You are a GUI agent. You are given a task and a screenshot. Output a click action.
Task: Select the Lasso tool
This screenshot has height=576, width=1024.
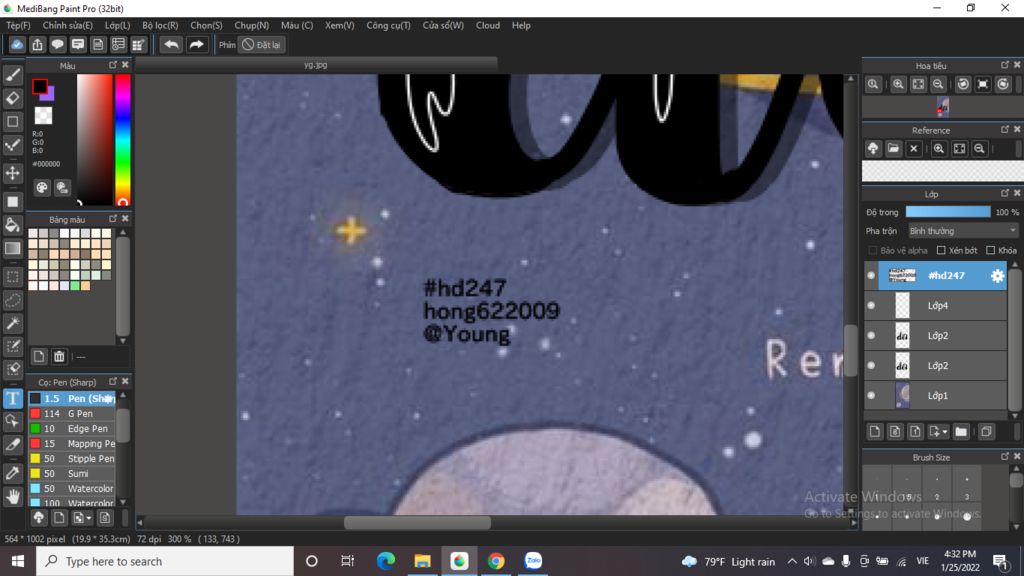(12, 300)
